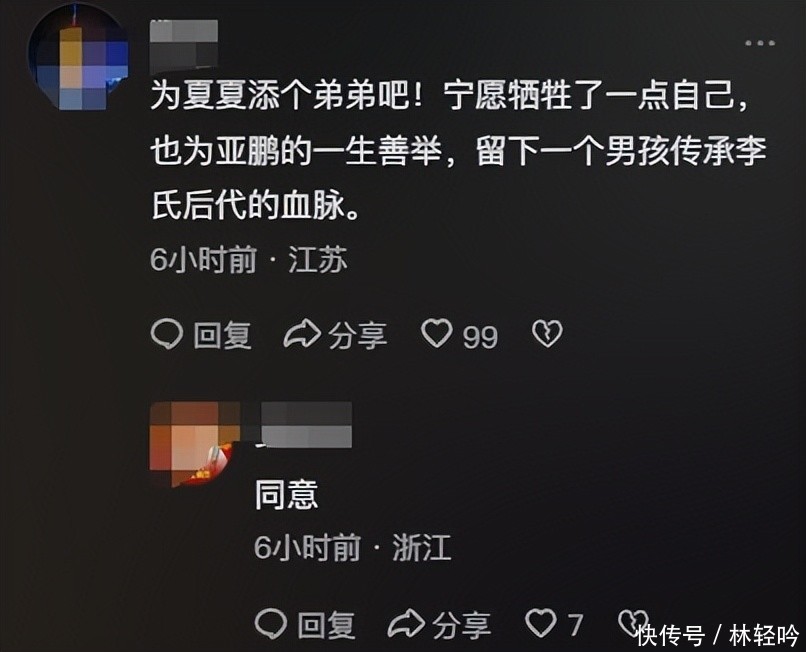Click 回复 text under the 同意 reply
This screenshot has height=652, width=806.
point(326,625)
